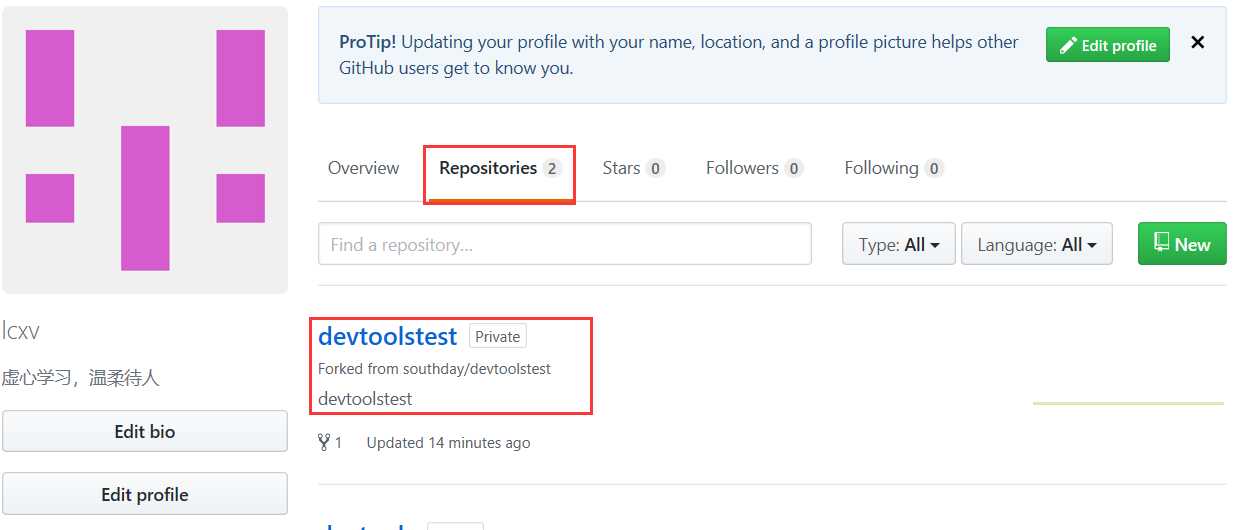Click the lcxv username text

pos(21,331)
